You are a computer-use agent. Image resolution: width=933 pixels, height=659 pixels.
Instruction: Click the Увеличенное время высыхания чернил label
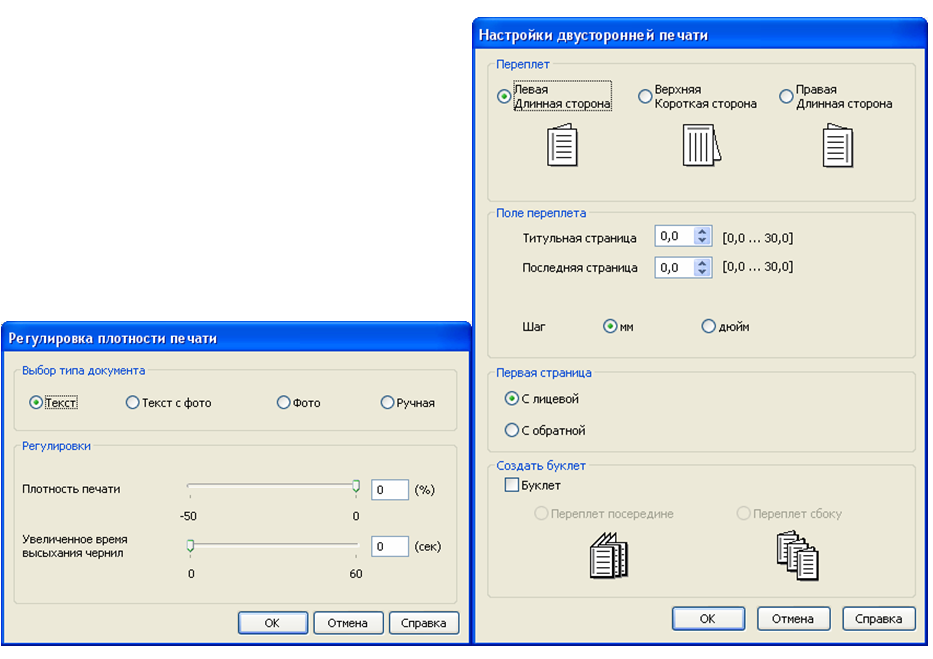pyautogui.click(x=75, y=546)
